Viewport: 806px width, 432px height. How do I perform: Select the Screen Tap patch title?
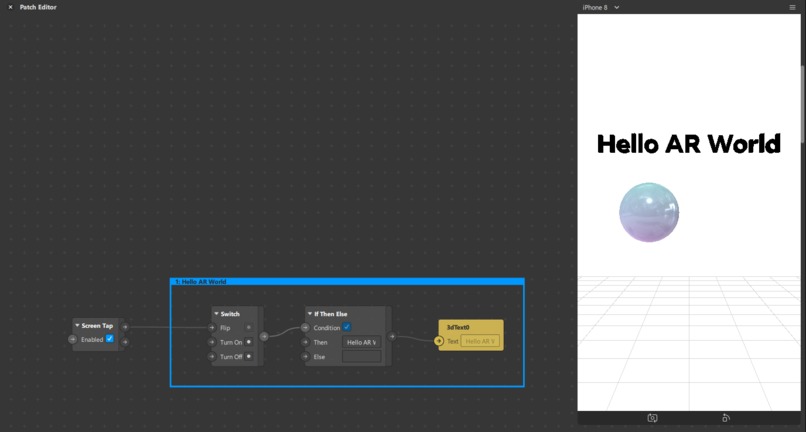97,326
